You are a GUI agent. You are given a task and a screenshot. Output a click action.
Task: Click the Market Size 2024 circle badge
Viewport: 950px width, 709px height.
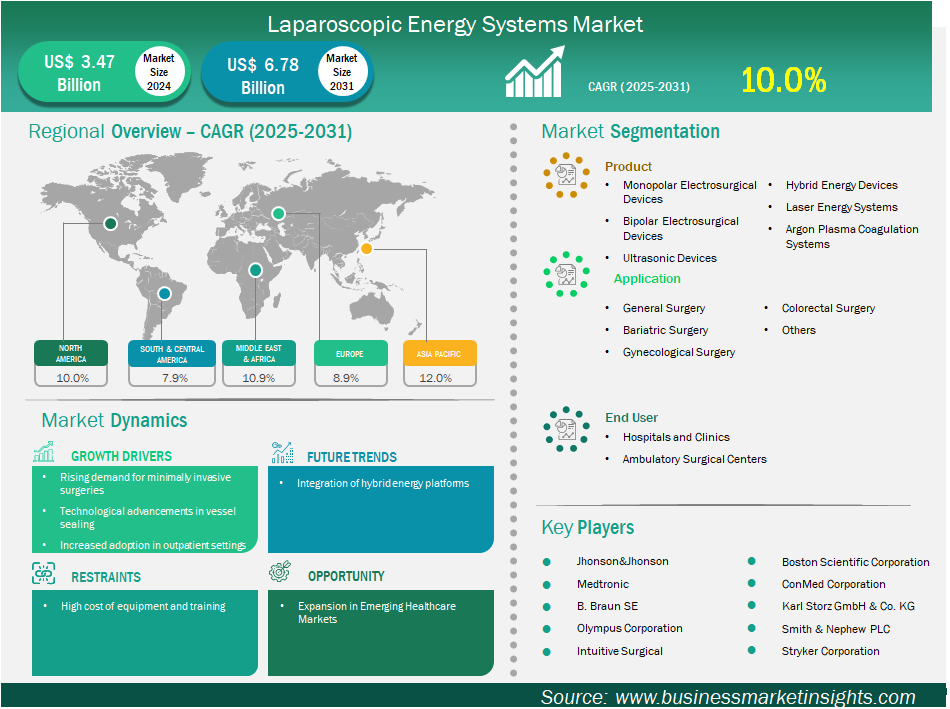[x=158, y=73]
